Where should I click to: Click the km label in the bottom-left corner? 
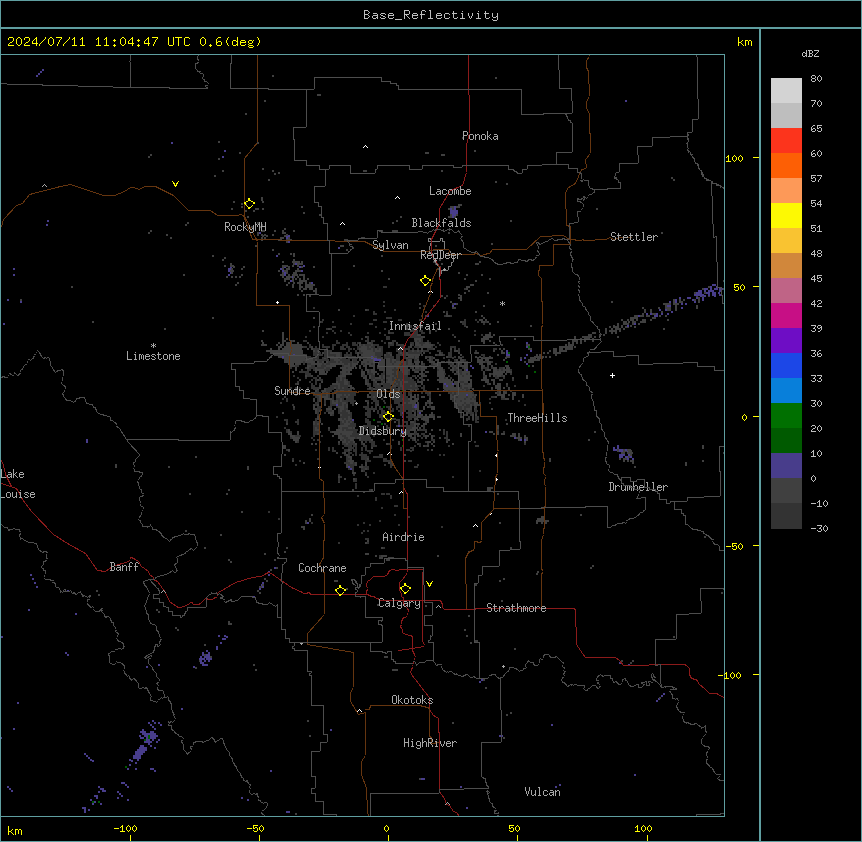coord(15,831)
